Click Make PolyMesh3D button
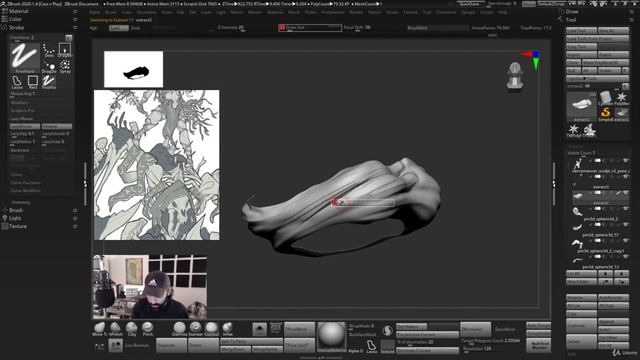640x360 pixels. (605, 62)
